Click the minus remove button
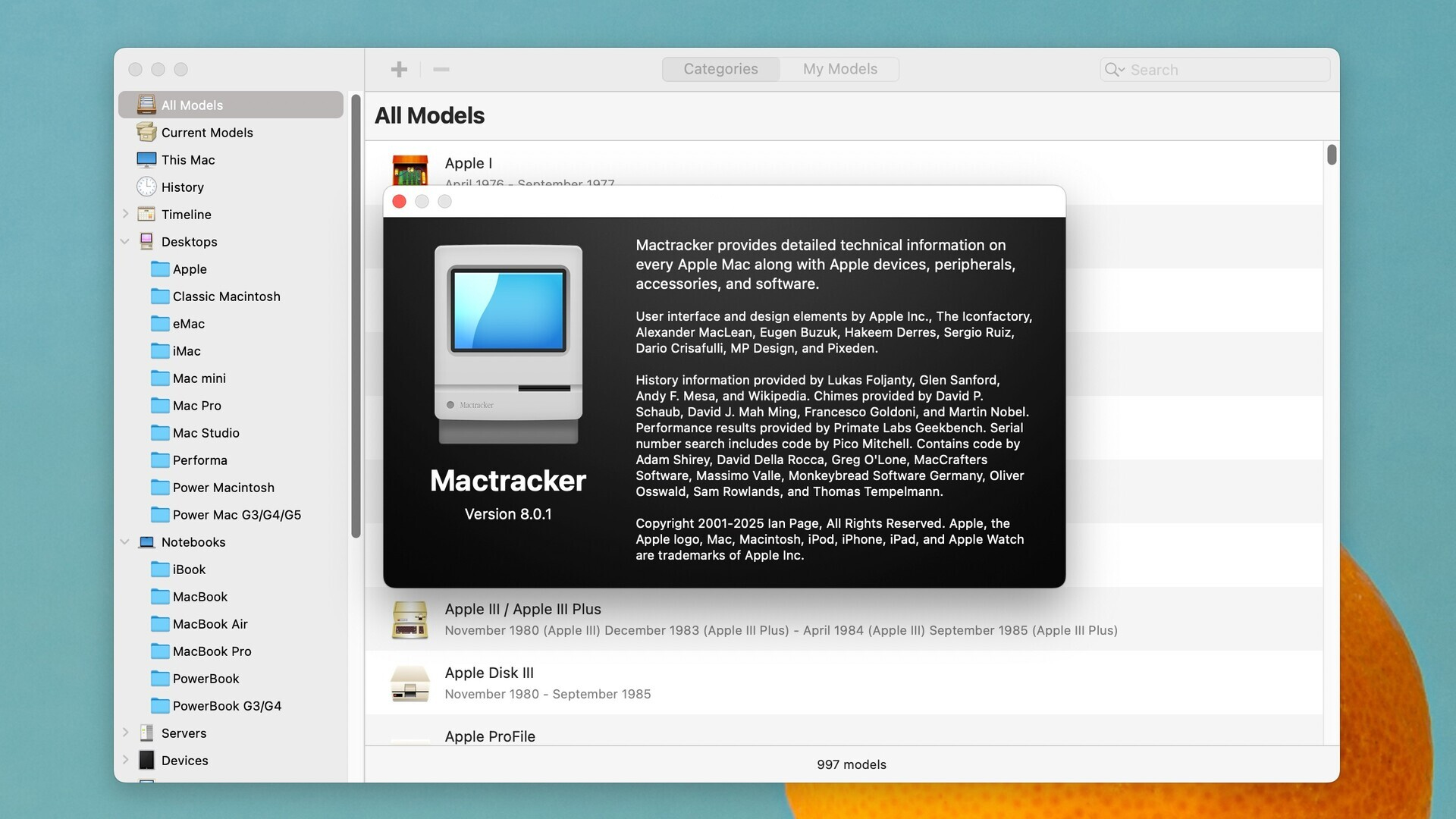Image resolution: width=1456 pixels, height=819 pixels. 441,69
